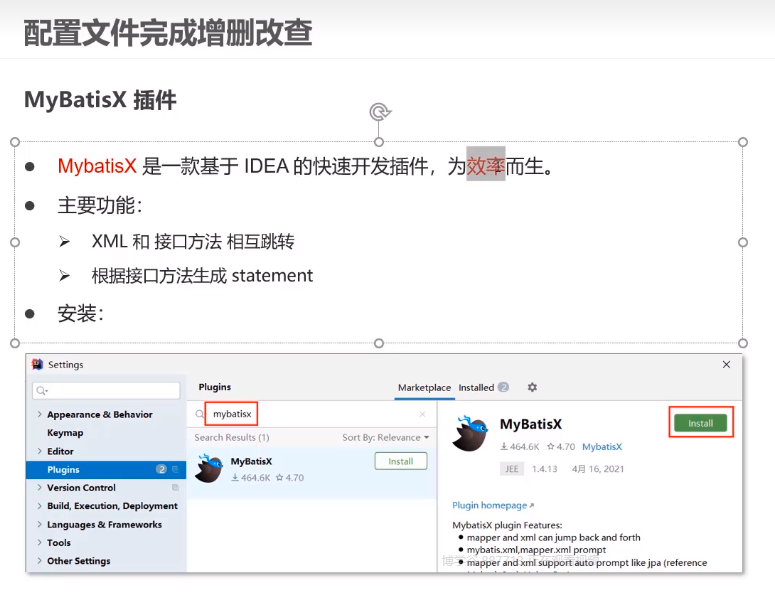Click Install button in MyBatisX search result

click(x=400, y=461)
